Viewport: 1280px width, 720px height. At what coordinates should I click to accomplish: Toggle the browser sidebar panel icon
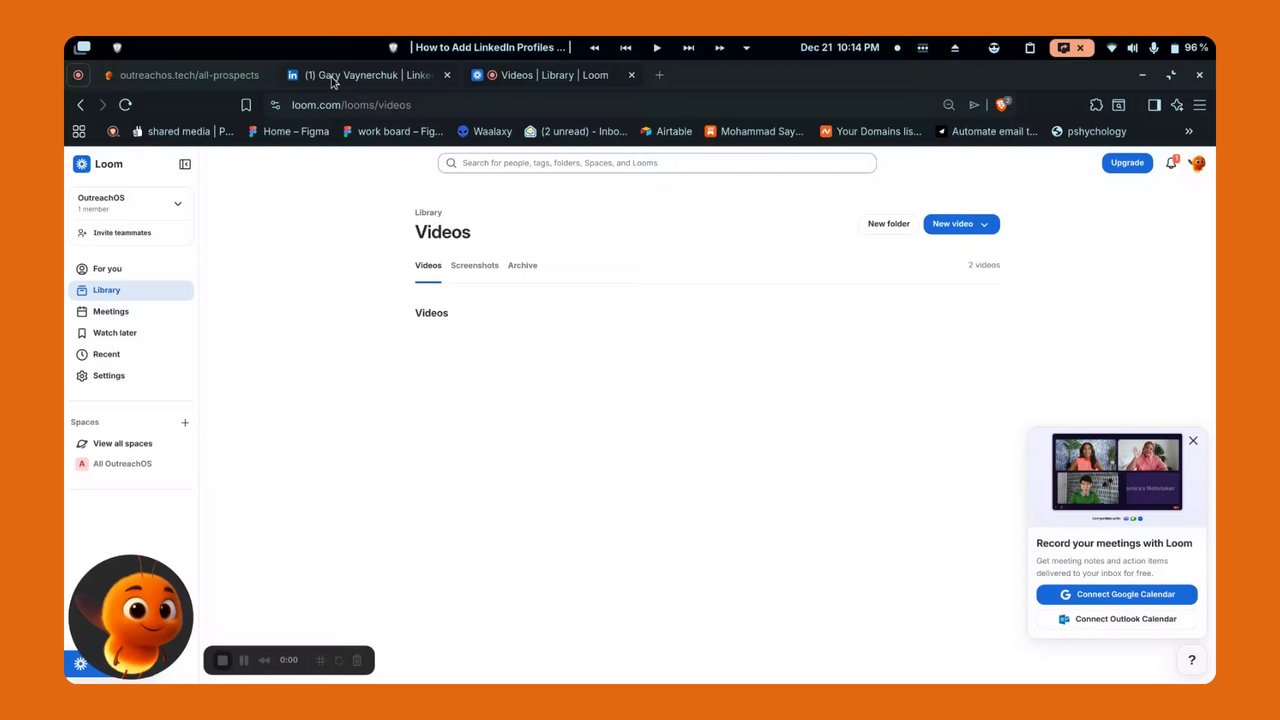coord(1154,105)
